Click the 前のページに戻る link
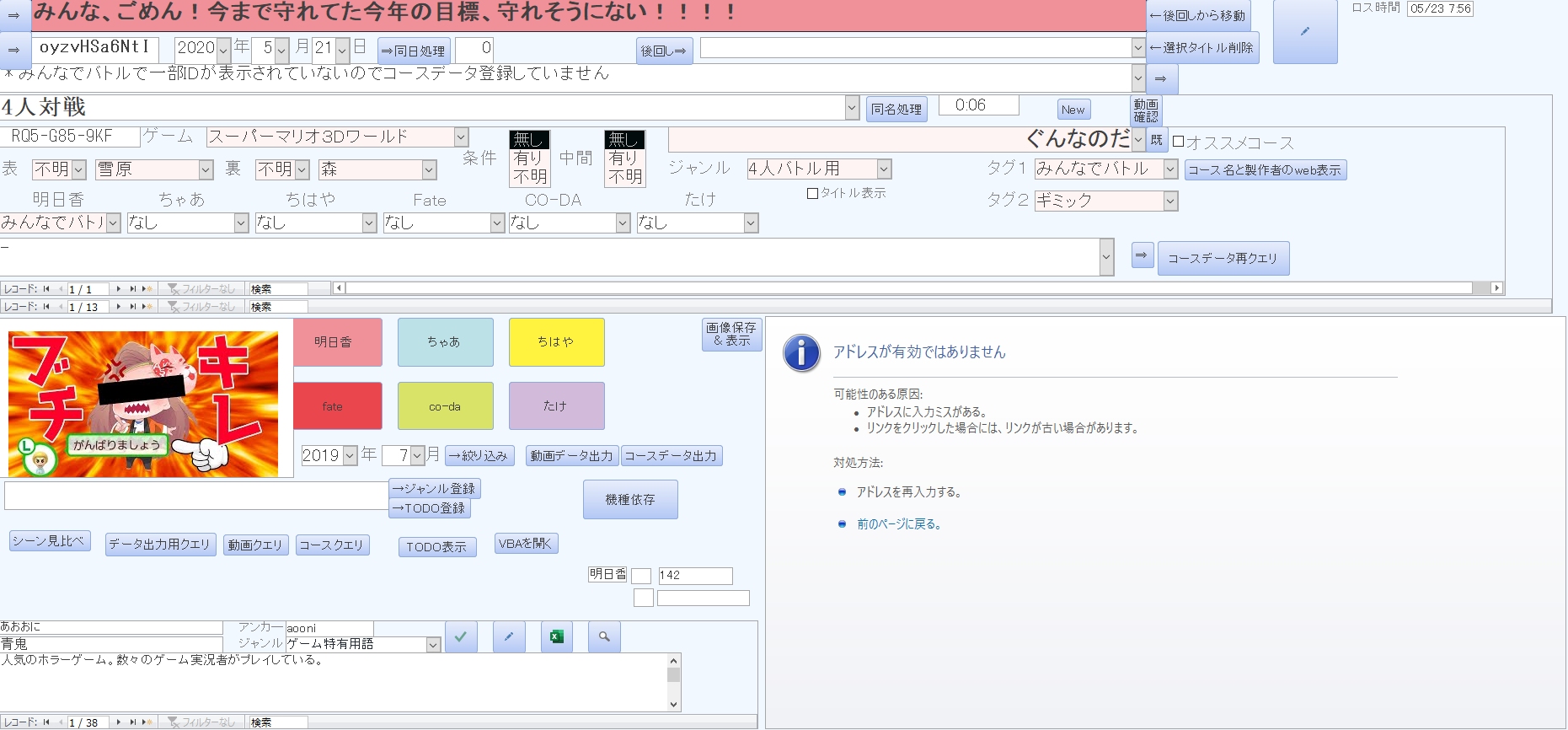 898,524
